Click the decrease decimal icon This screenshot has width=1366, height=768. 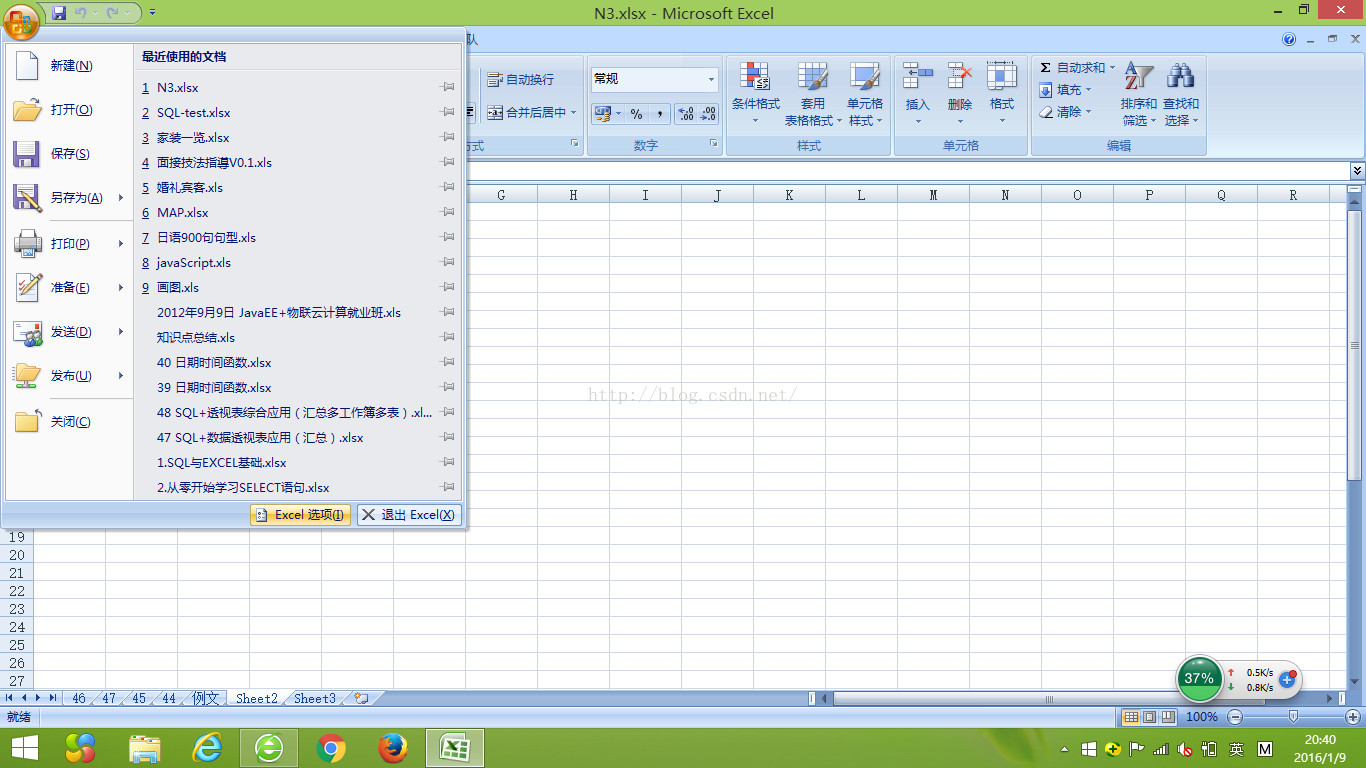[708, 114]
